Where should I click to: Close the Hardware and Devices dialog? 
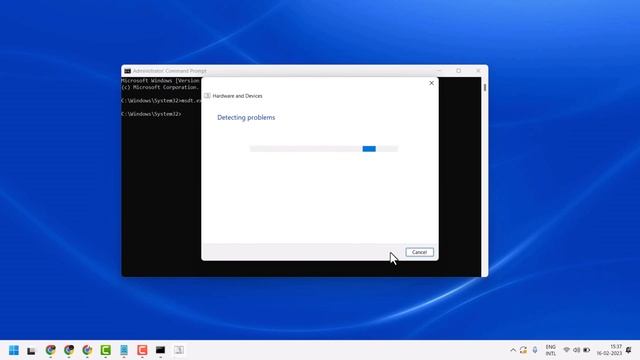click(x=431, y=83)
